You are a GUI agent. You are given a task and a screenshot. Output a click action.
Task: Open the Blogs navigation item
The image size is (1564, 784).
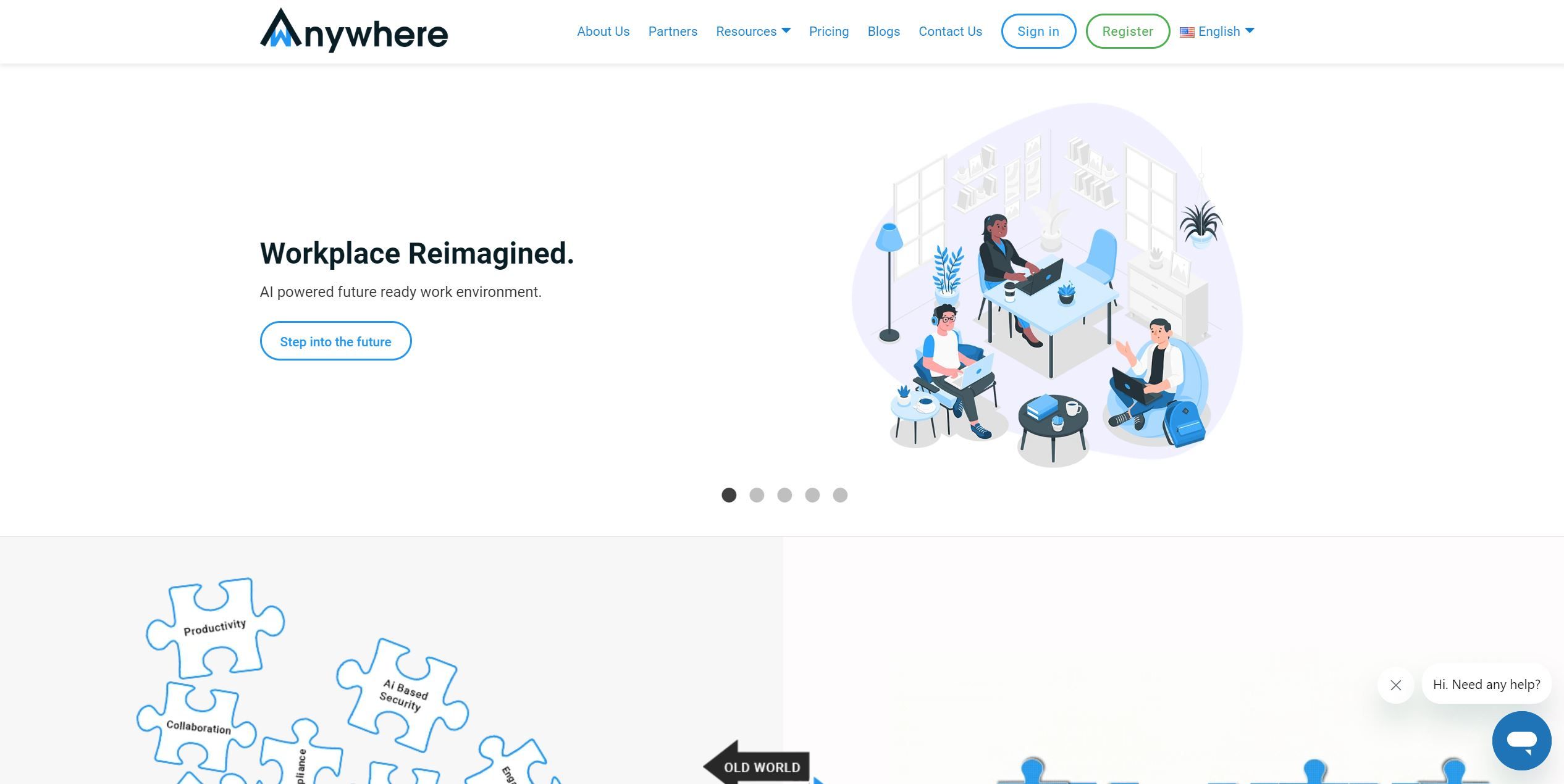pyautogui.click(x=883, y=30)
